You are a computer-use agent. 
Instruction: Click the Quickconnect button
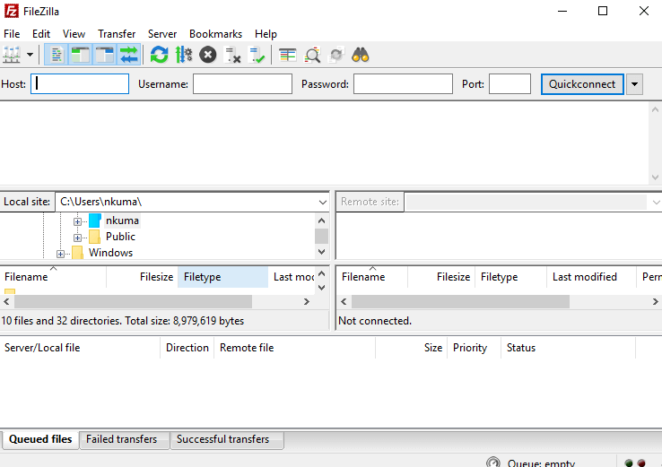[x=582, y=84]
